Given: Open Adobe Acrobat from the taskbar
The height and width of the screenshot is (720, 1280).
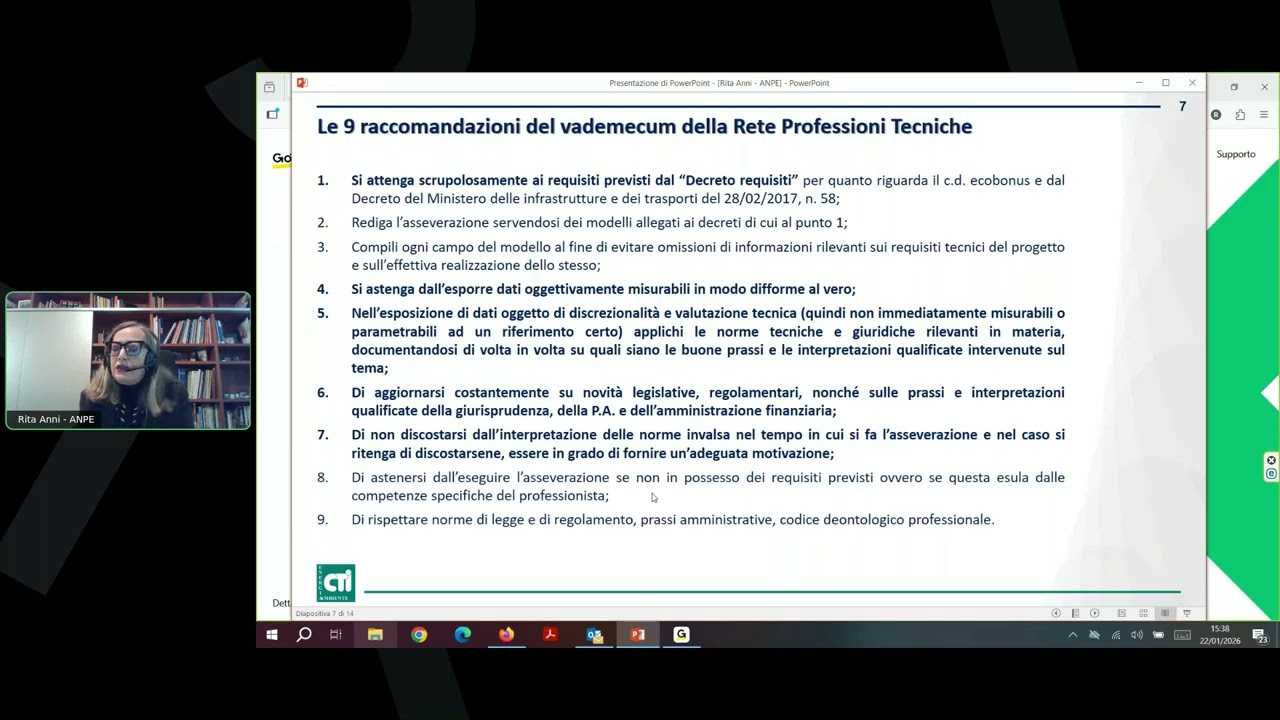Looking at the screenshot, I should (550, 635).
